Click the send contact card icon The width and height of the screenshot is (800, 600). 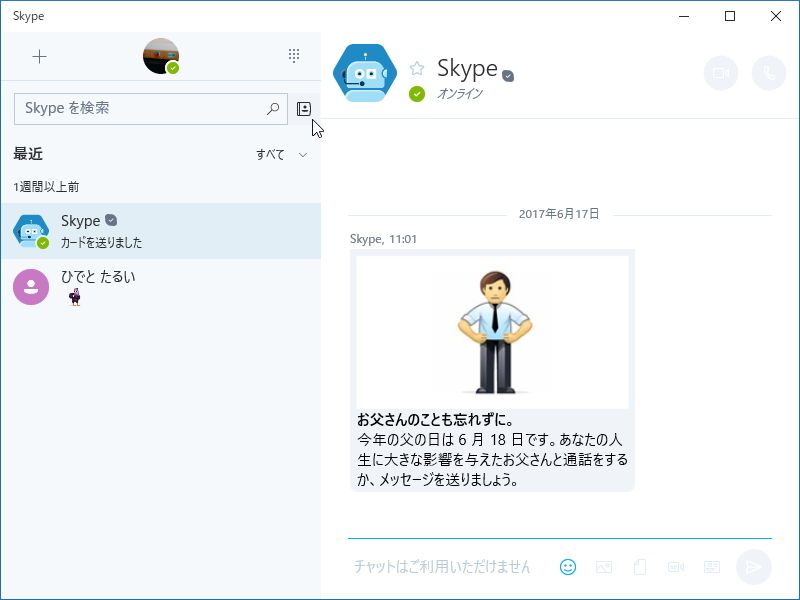coord(711,566)
